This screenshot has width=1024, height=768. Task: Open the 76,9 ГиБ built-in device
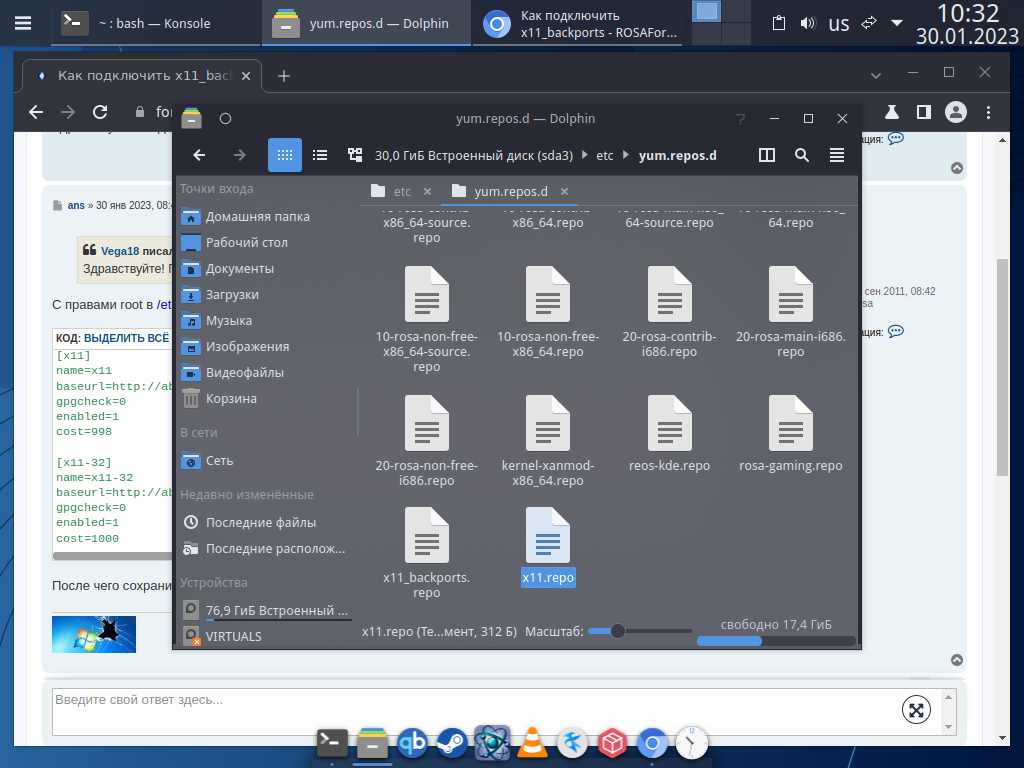267,611
